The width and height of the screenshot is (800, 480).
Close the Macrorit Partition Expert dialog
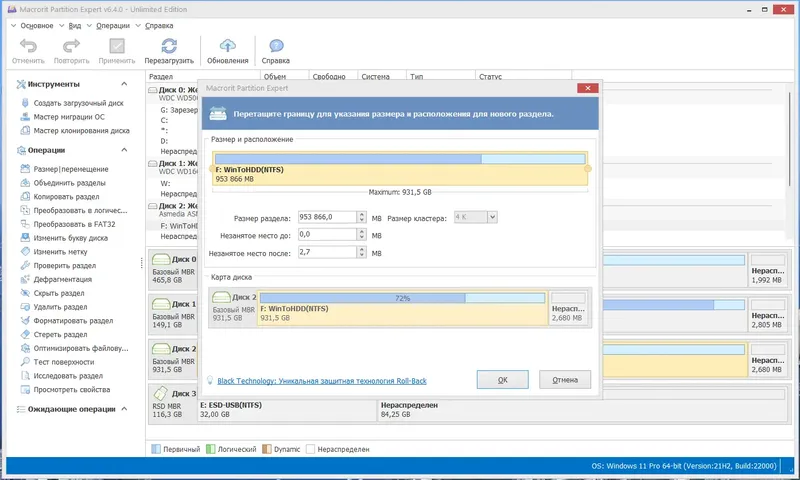coord(588,88)
